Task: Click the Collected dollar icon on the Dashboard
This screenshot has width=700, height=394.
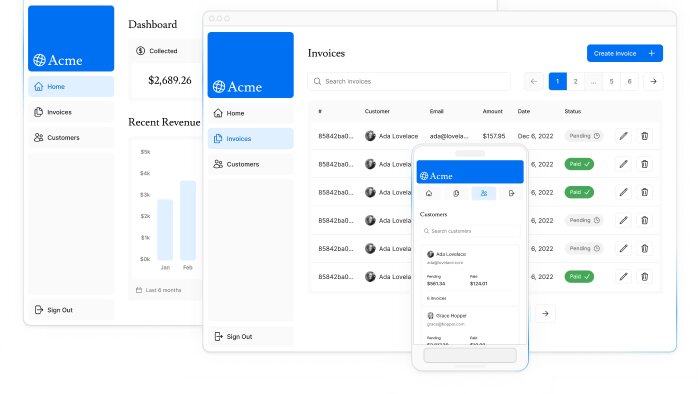Action: pos(141,51)
